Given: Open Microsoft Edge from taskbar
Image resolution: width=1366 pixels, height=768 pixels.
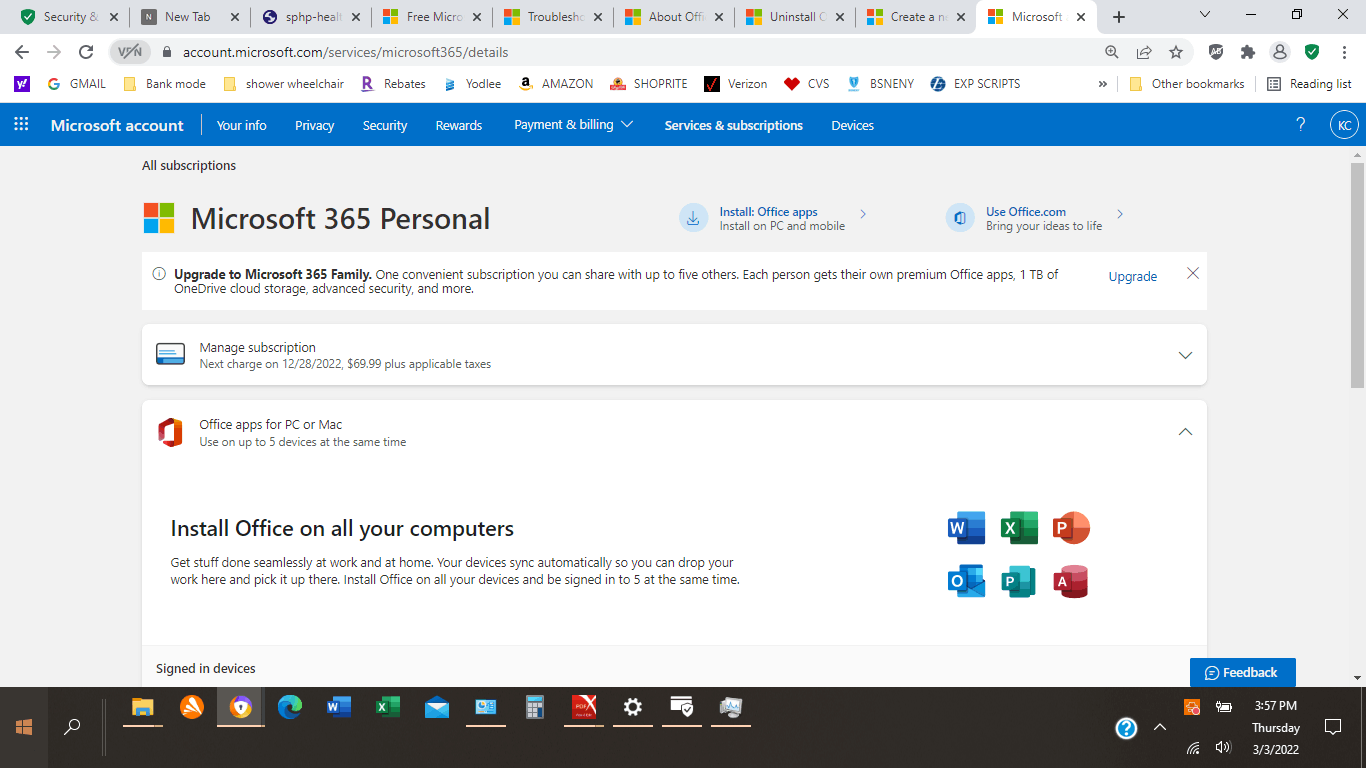Looking at the screenshot, I should click(x=290, y=708).
